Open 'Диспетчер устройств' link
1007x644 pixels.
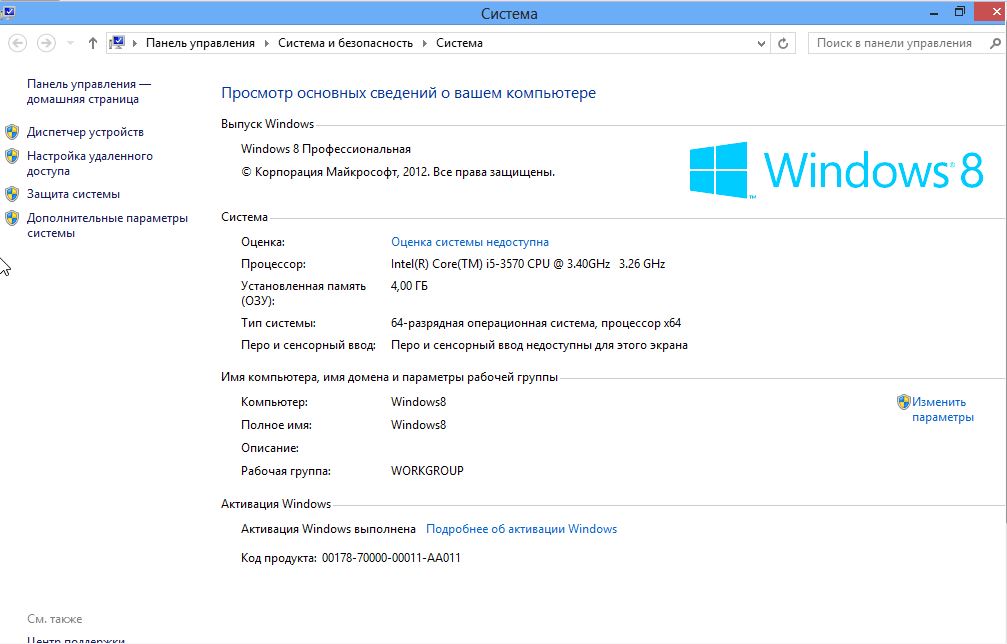85,132
